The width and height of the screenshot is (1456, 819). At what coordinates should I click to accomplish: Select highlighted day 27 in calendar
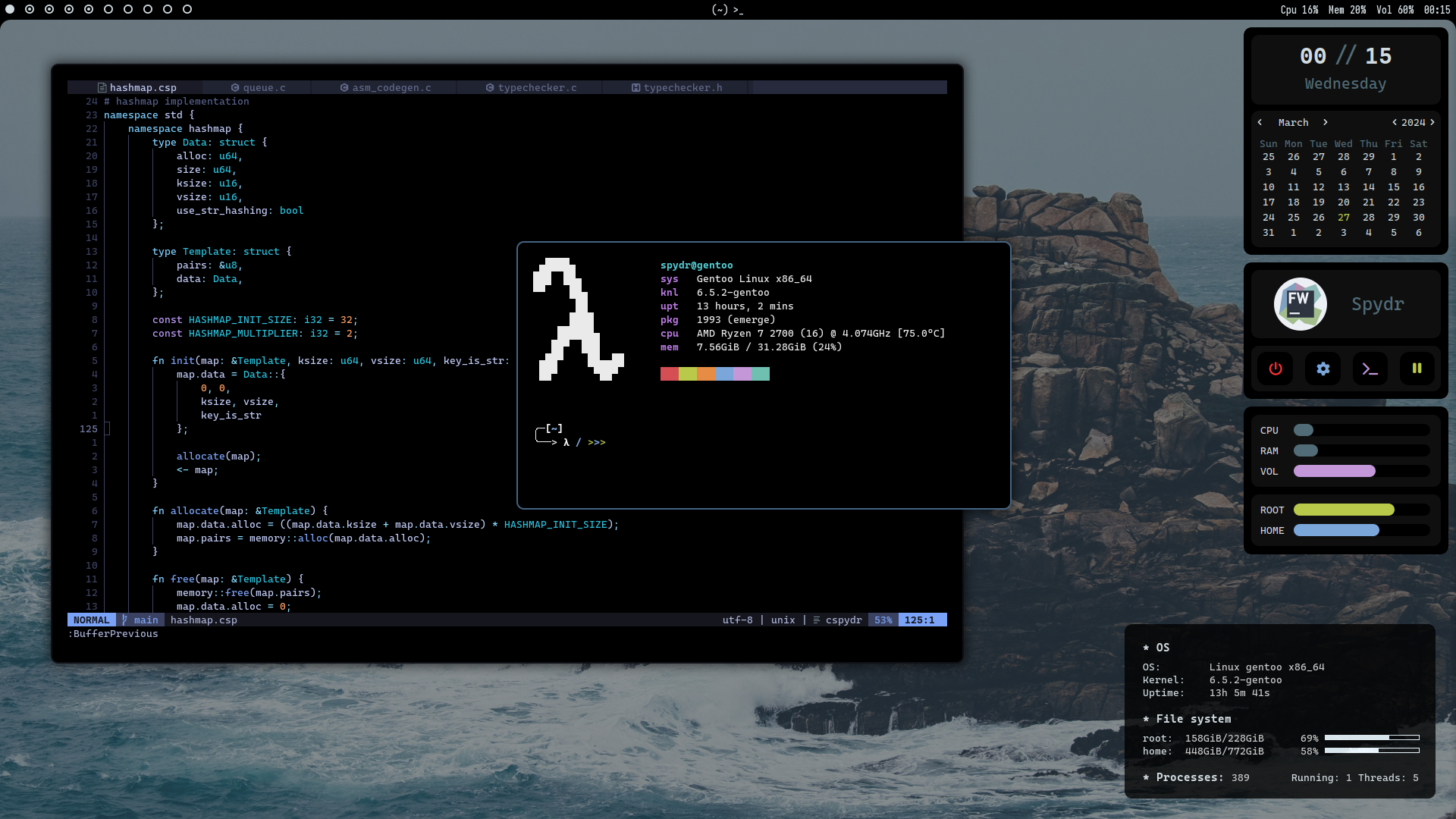pyautogui.click(x=1344, y=218)
